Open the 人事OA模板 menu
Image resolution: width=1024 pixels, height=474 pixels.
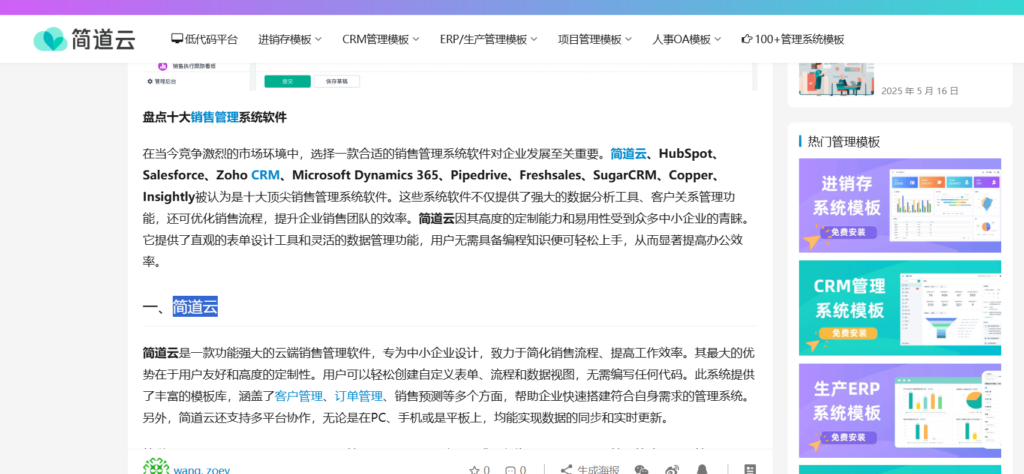tap(687, 40)
